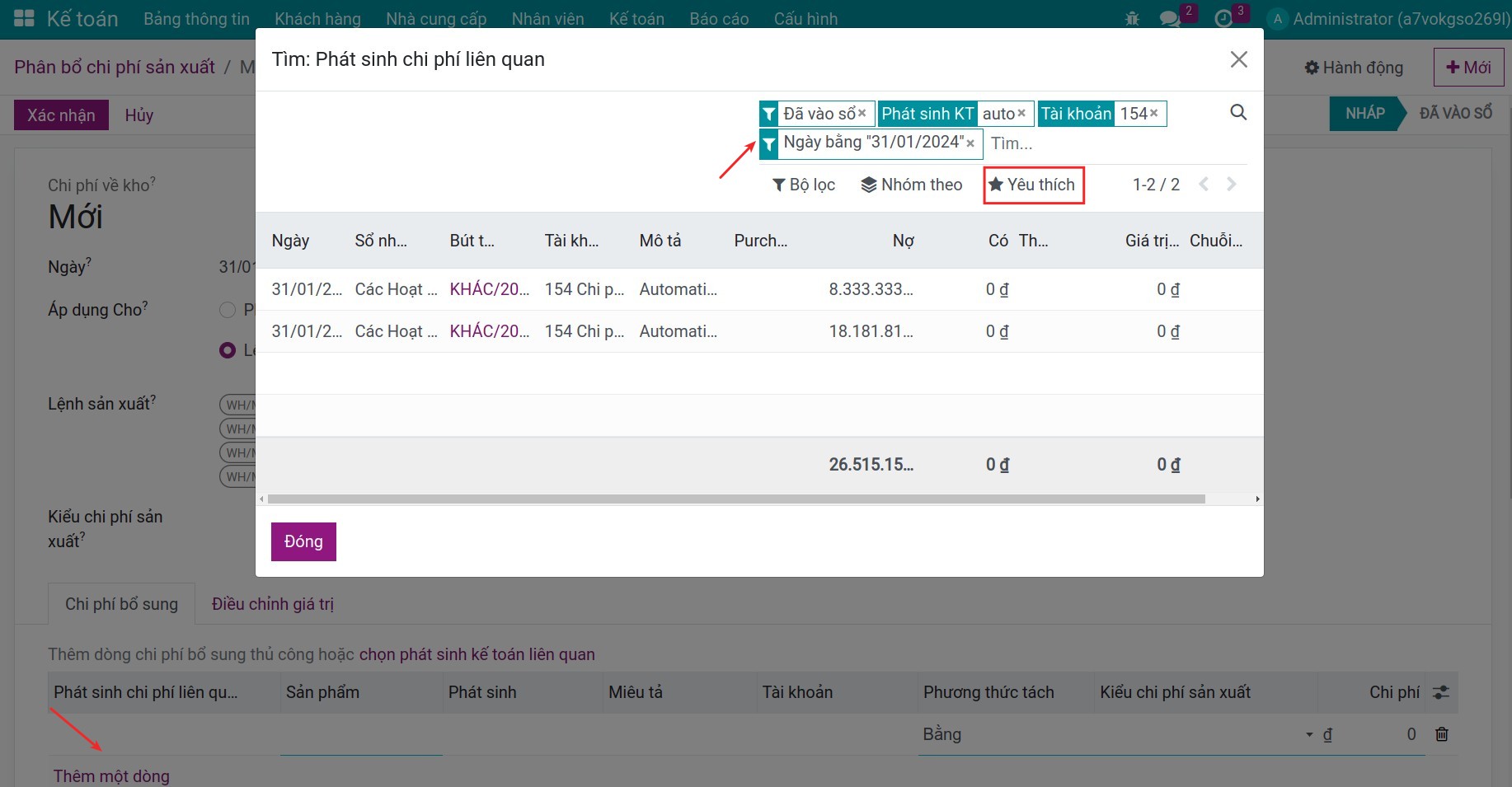This screenshot has height=787, width=1512.
Task: Open the 'Yêu thích' favorites dropdown
Action: (x=1032, y=185)
